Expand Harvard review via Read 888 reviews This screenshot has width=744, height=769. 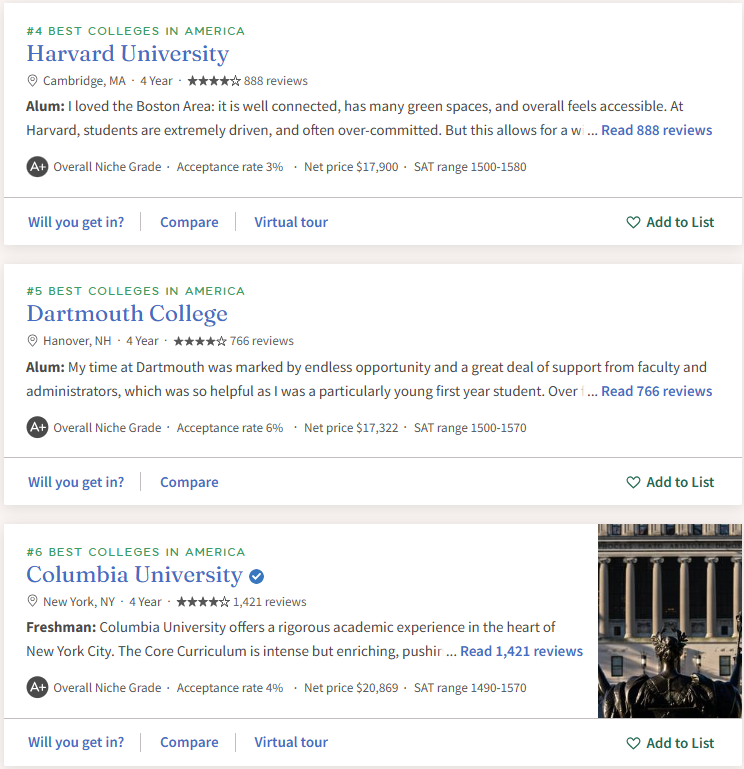[656, 130]
